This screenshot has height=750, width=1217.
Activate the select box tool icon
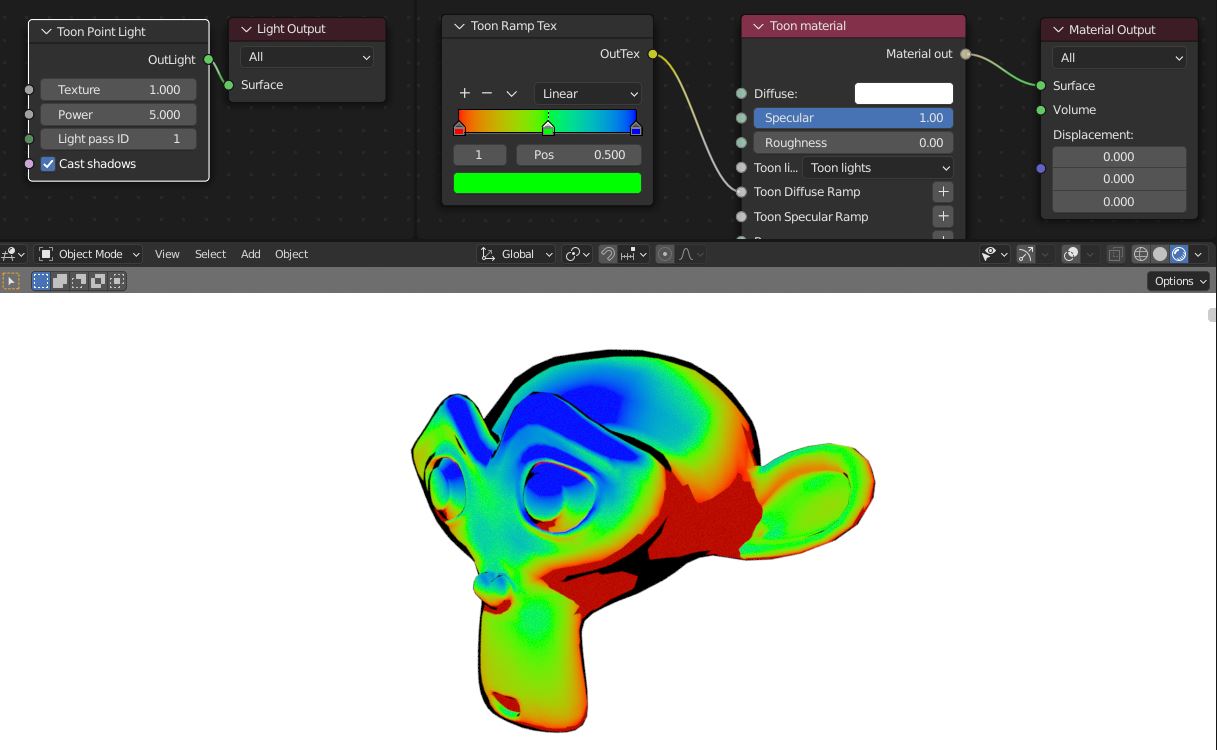tap(11, 281)
